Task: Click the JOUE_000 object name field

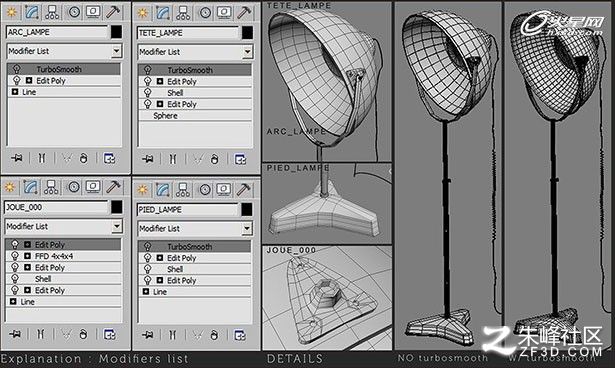Action: point(56,207)
